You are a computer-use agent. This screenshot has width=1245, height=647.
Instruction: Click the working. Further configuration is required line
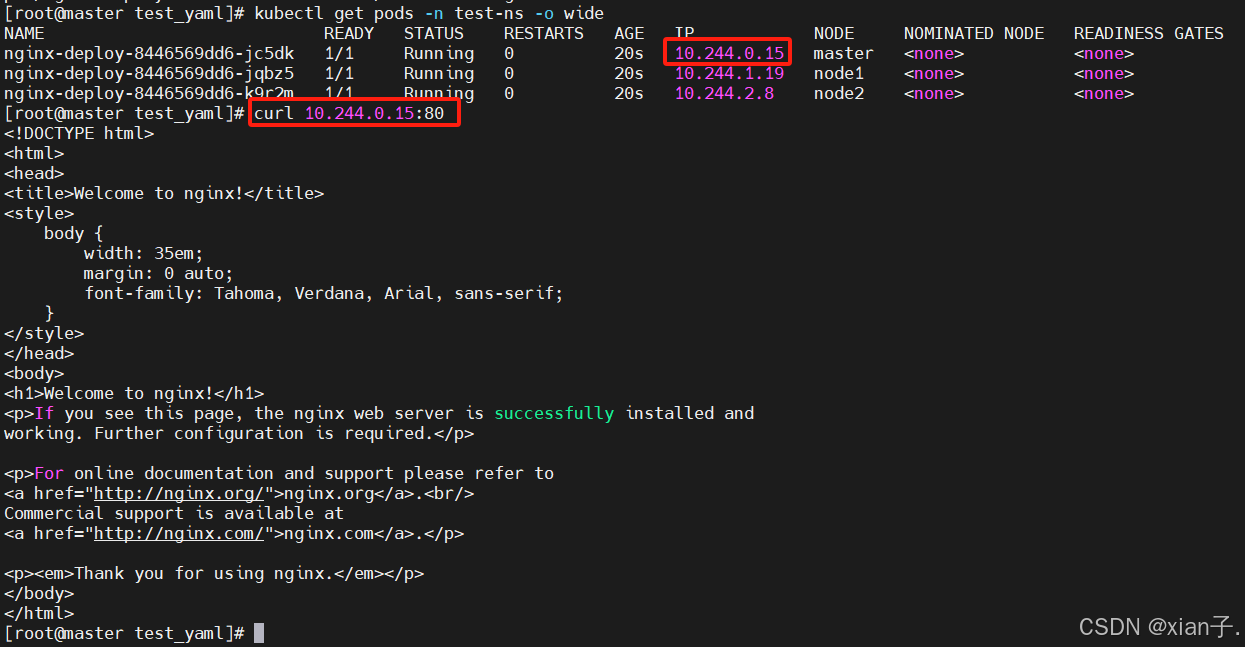239,433
